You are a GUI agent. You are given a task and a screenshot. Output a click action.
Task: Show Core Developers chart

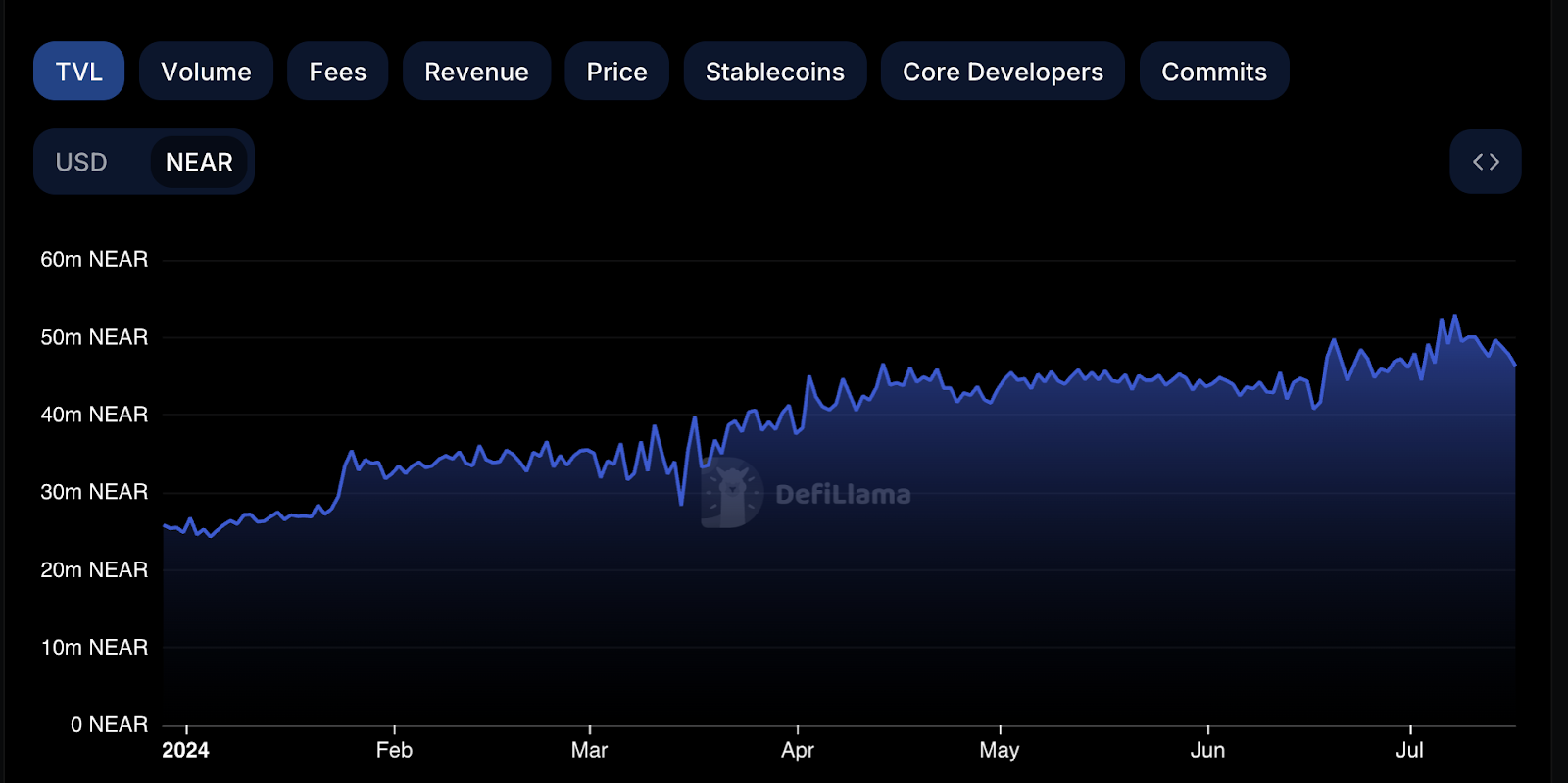pos(1003,72)
